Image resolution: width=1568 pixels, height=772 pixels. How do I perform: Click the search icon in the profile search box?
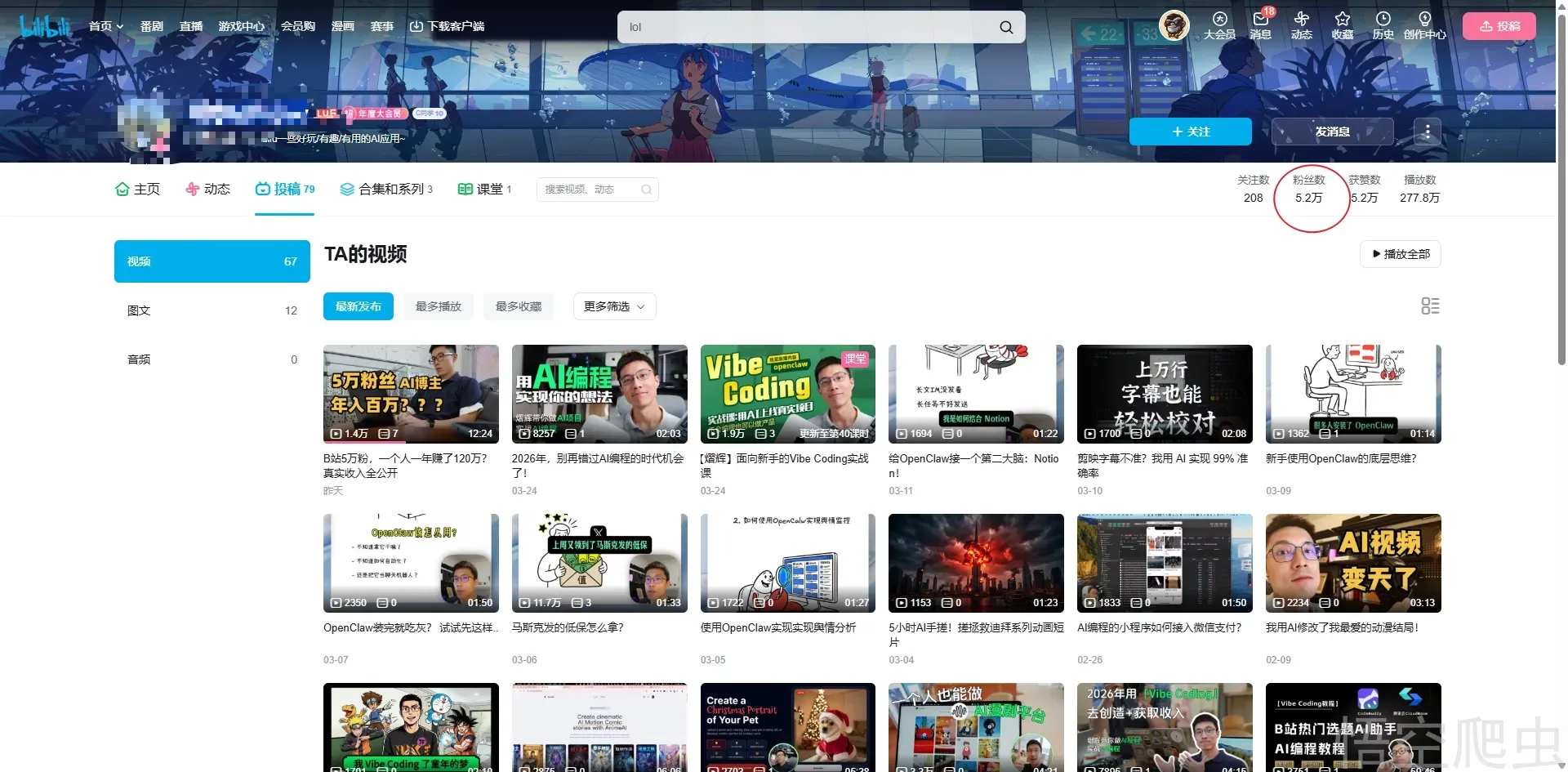click(x=646, y=190)
